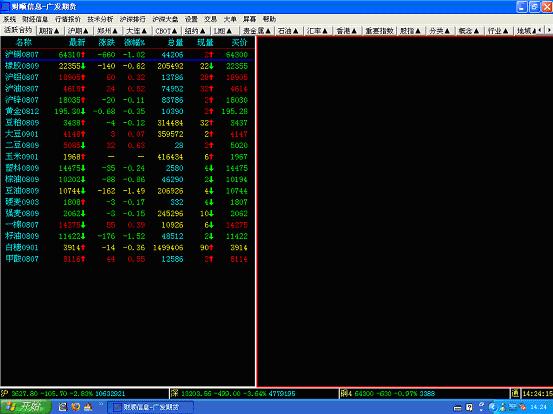553x414 pixels.
Task: Expand the 沪期 tab dropdown
Action: 78,31
